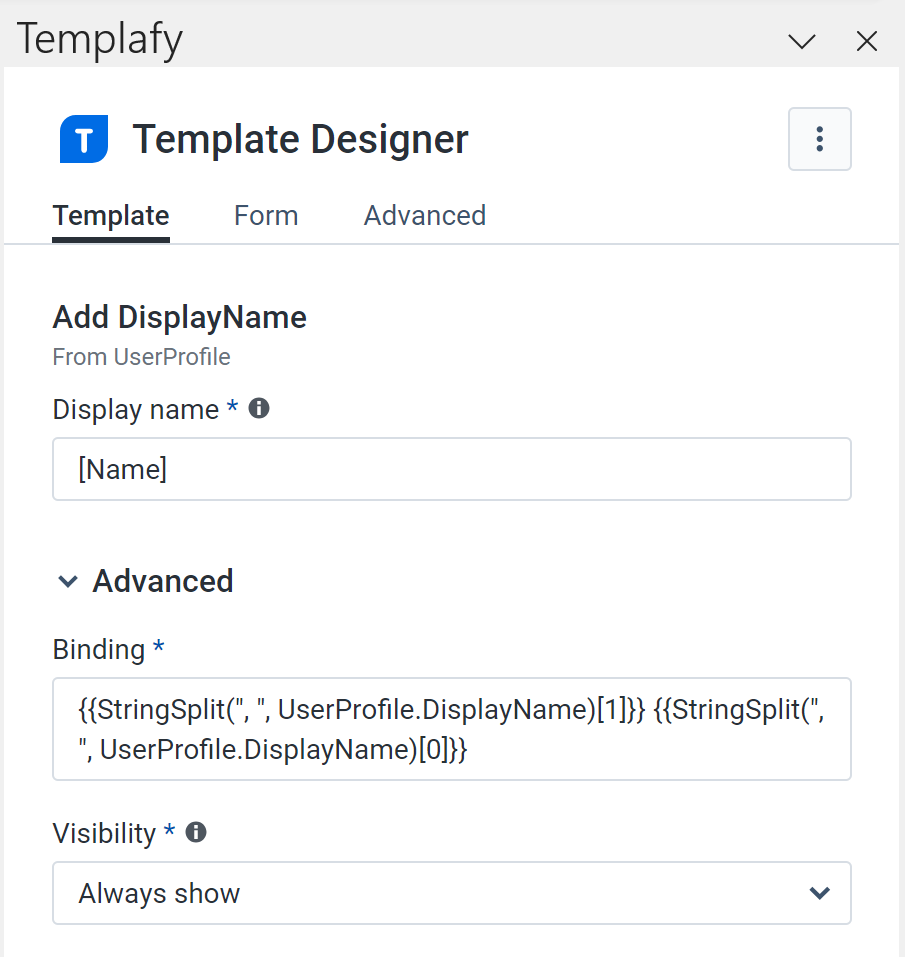Open the task pane options chevron
Screen dimensions: 905x957
(x=802, y=41)
